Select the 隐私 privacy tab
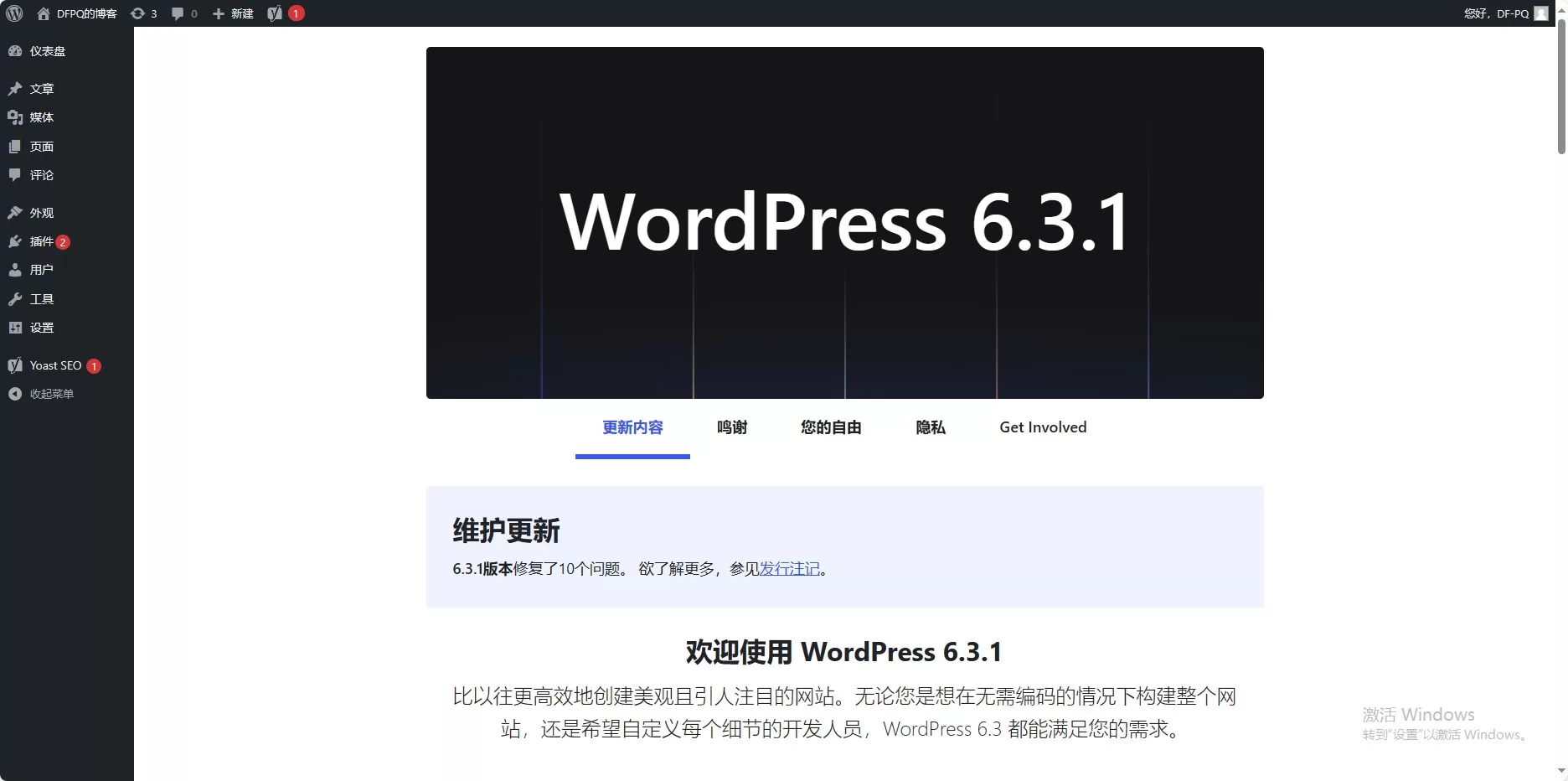1568x781 pixels. point(930,427)
